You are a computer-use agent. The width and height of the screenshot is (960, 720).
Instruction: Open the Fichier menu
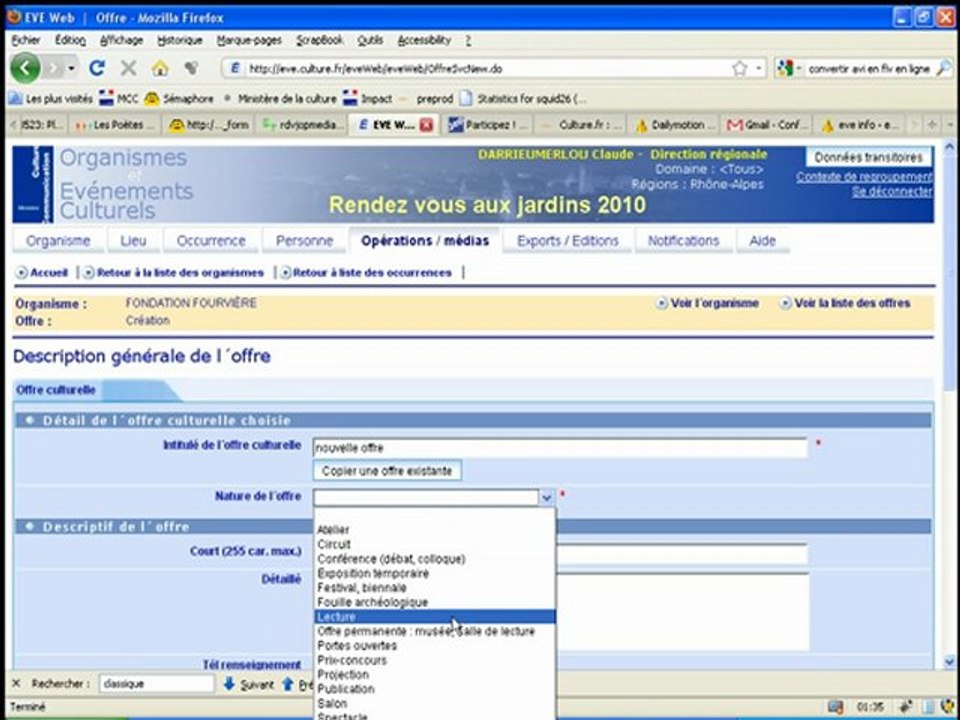coord(26,40)
